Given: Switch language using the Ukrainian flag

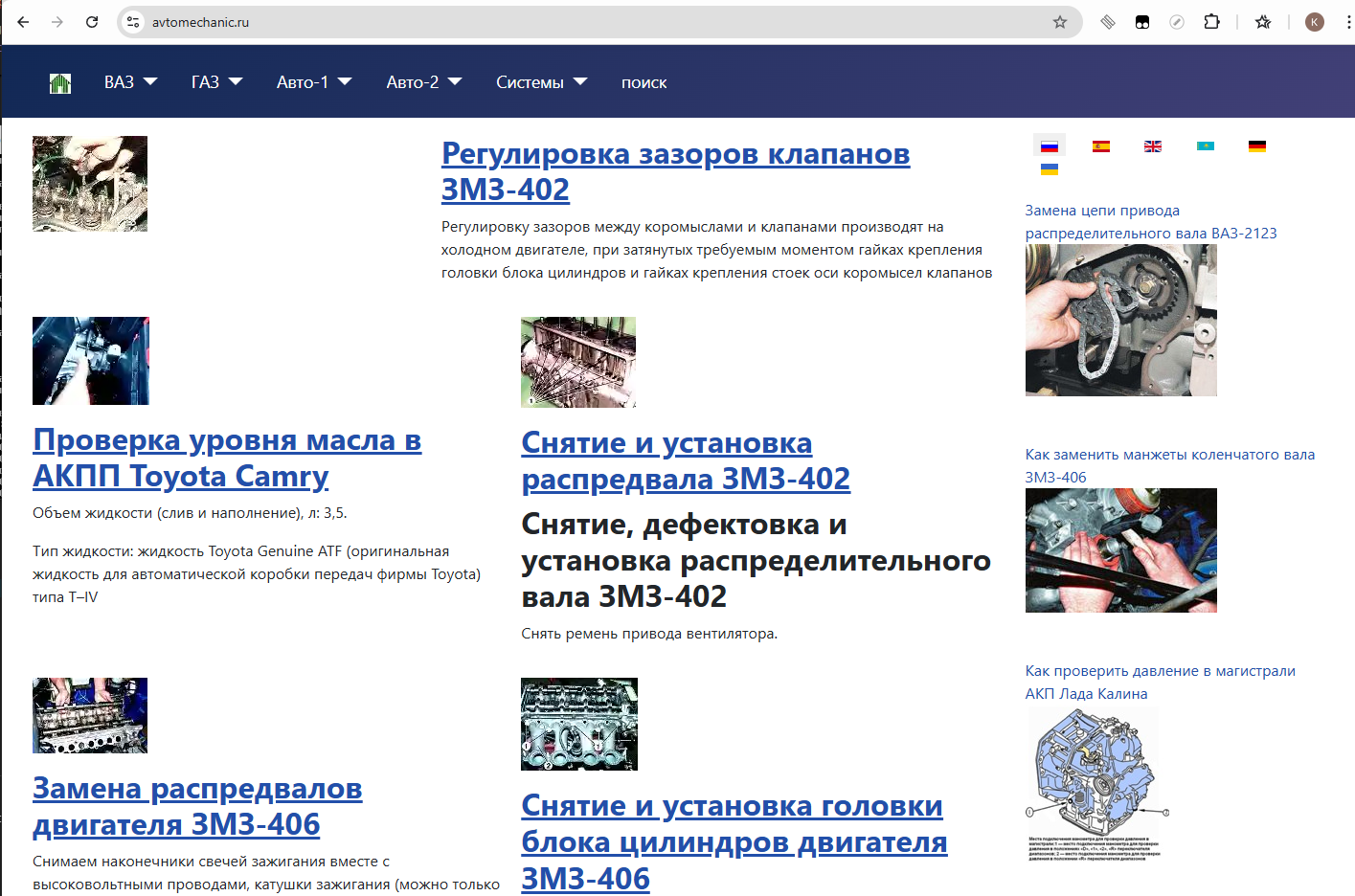Looking at the screenshot, I should [1050, 169].
